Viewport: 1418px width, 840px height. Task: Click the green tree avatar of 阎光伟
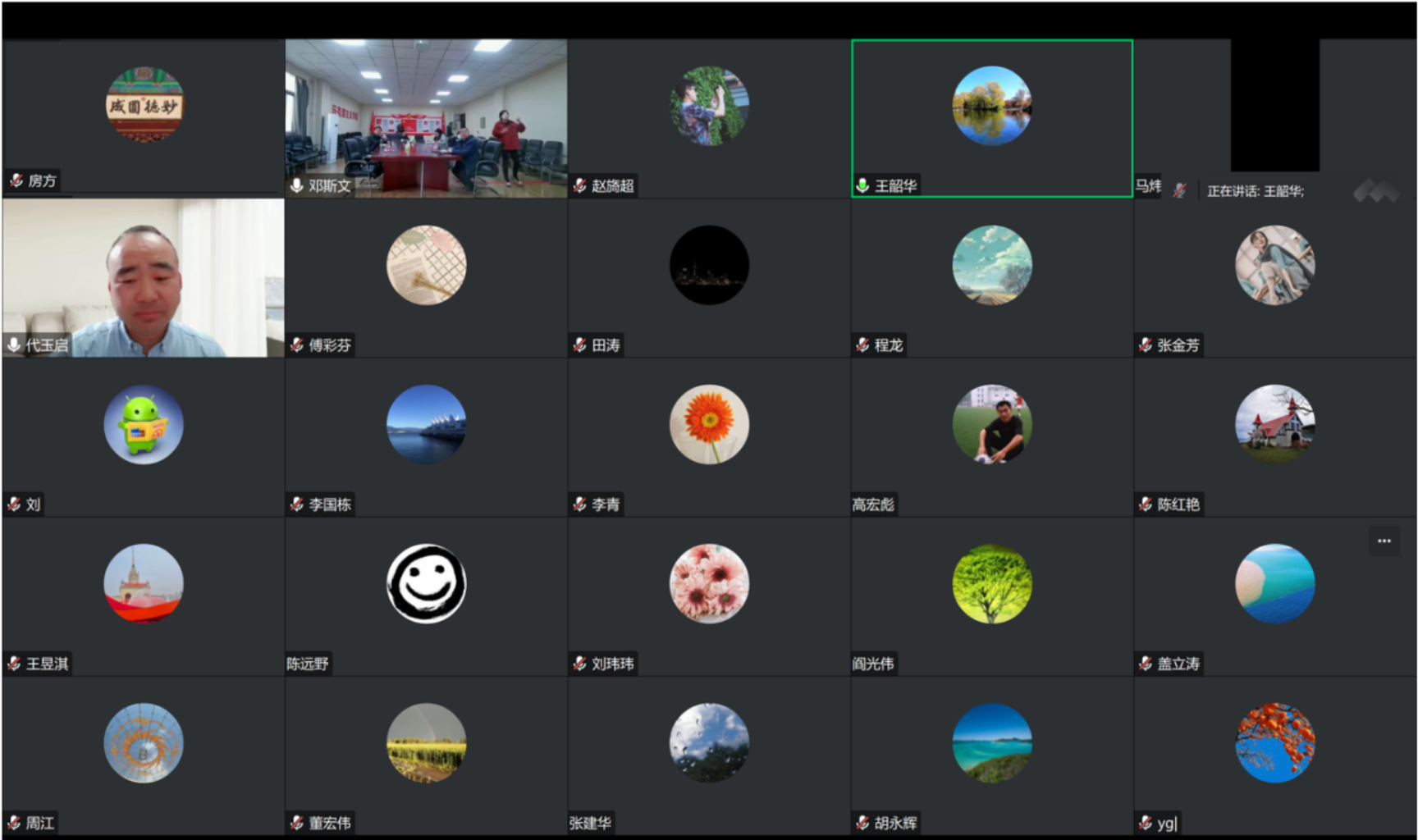pyautogui.click(x=992, y=584)
